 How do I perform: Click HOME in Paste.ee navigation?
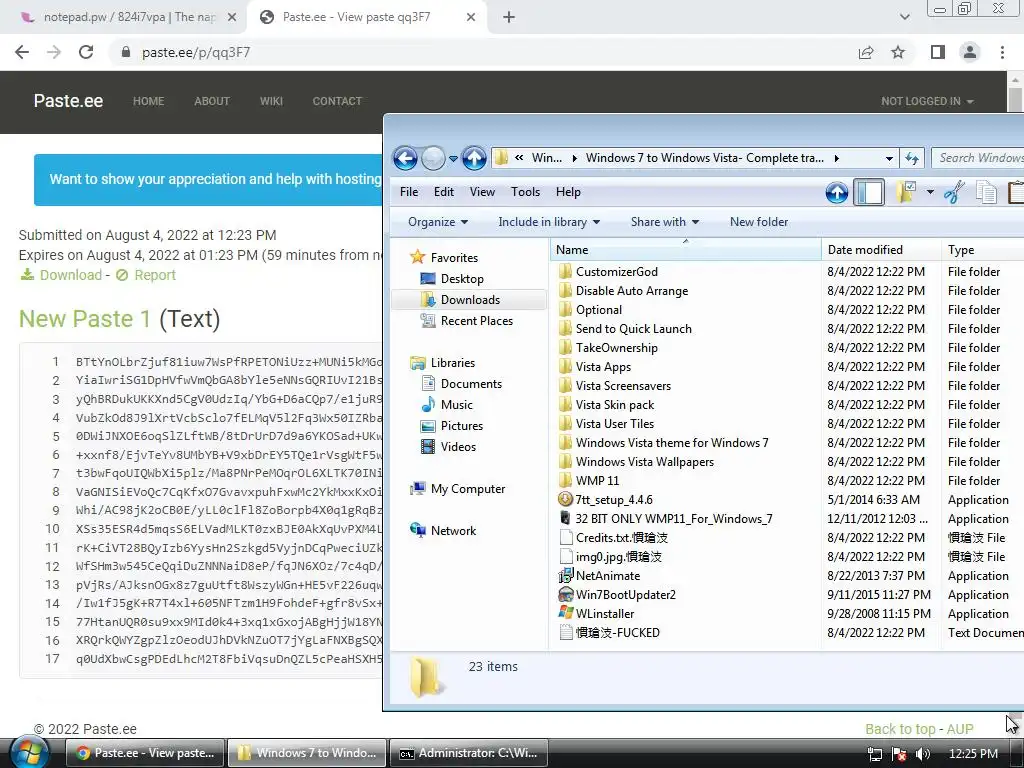click(x=148, y=101)
